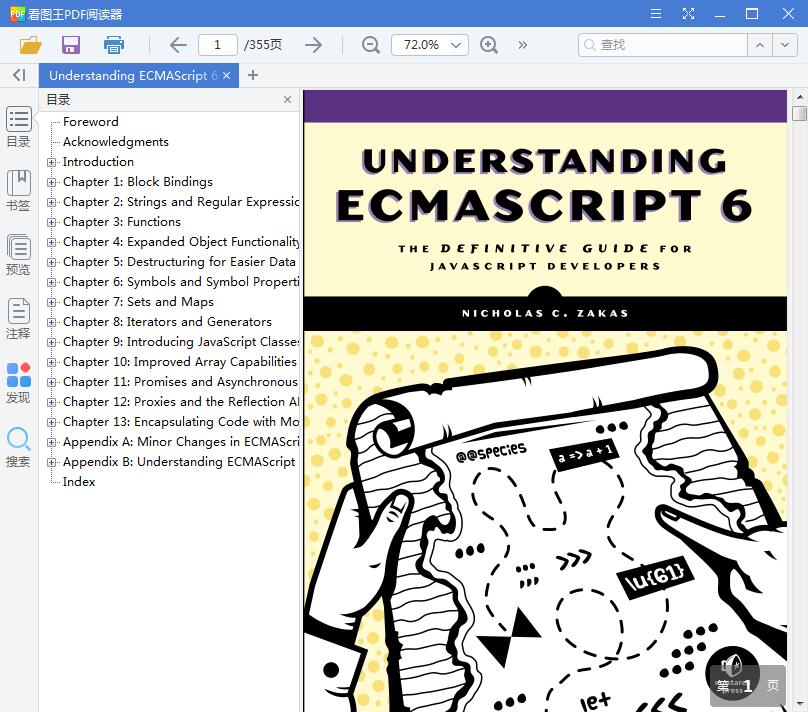Viewport: 808px width, 712px height.
Task: Open Introduction outline entry
Action: (98, 162)
